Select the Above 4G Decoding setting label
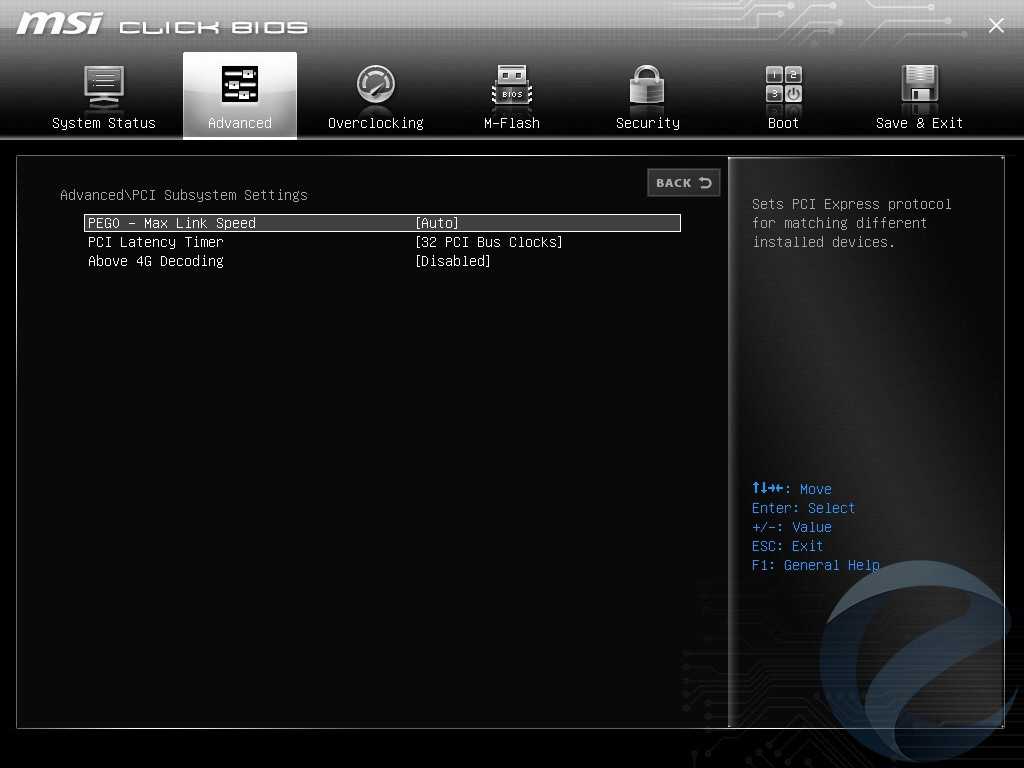Viewport: 1024px width, 768px height. [x=155, y=261]
